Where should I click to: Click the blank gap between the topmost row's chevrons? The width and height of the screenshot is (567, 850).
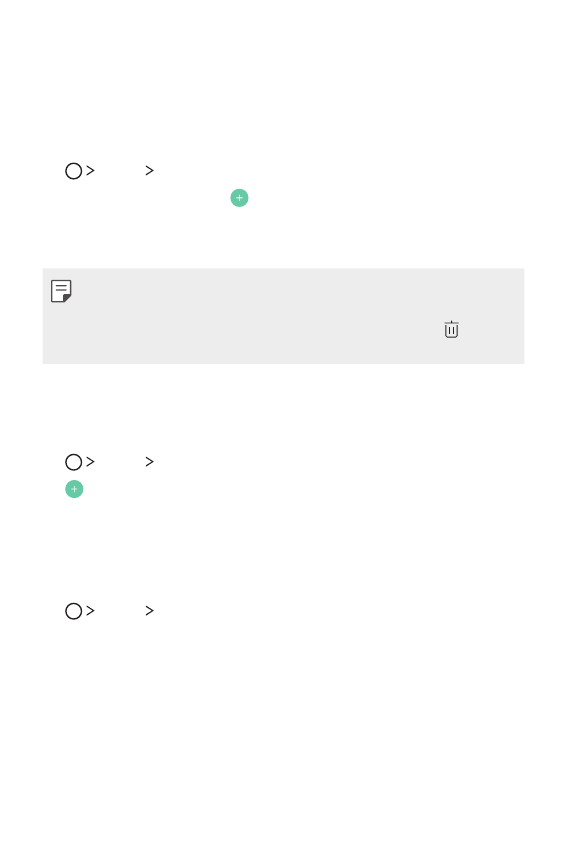pos(120,171)
